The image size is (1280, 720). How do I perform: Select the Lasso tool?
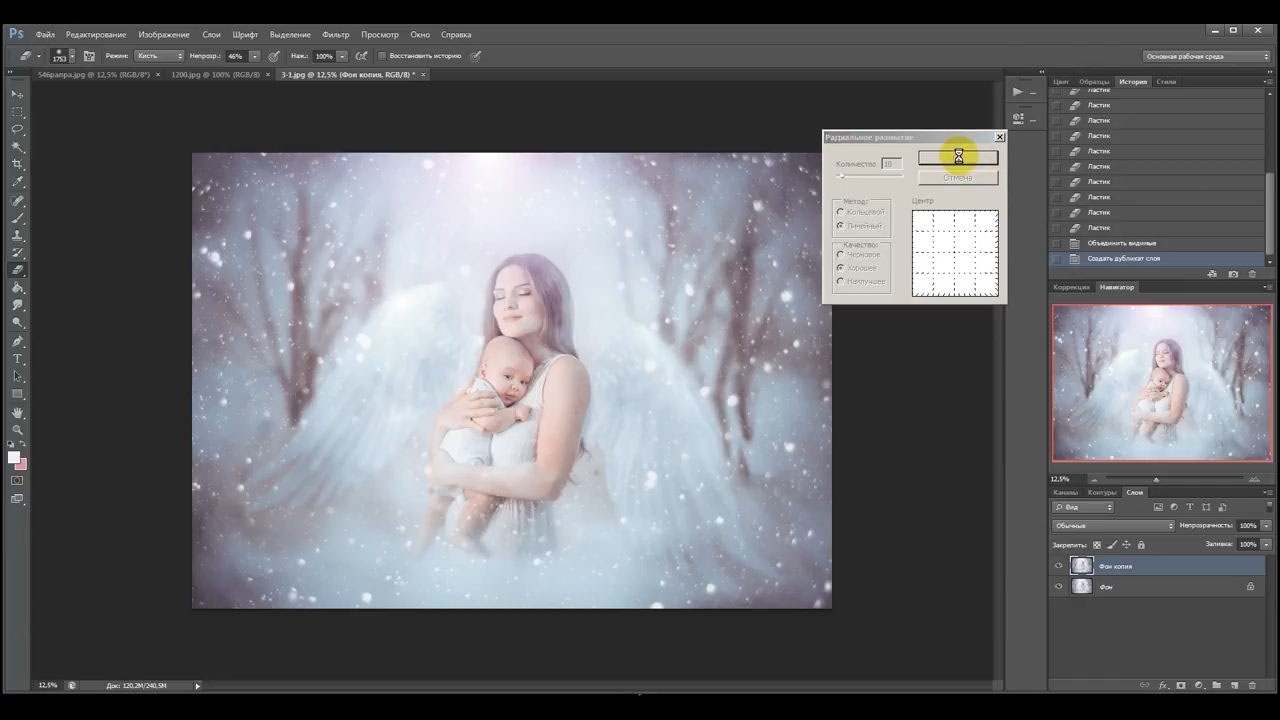click(x=17, y=129)
